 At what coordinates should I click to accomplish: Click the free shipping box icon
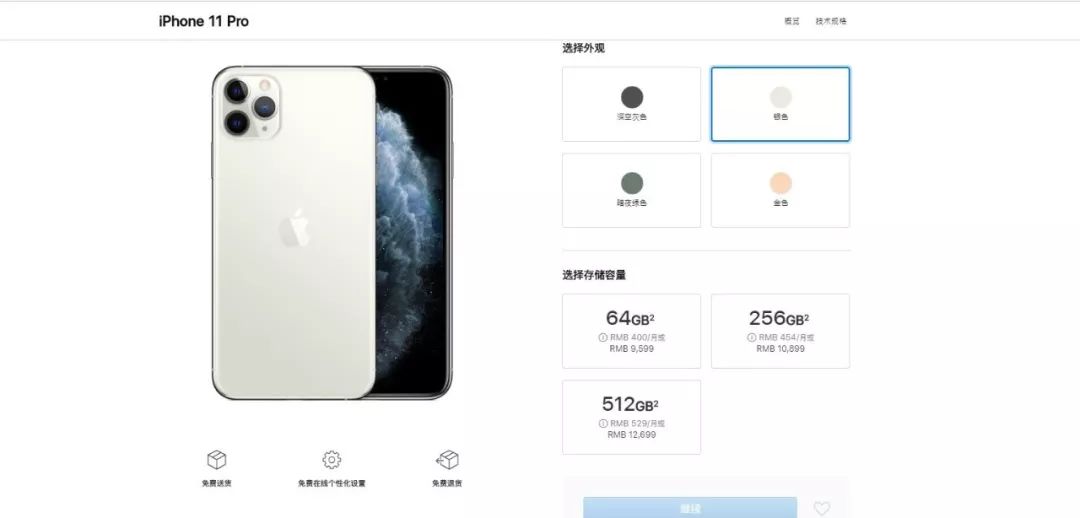click(x=217, y=459)
